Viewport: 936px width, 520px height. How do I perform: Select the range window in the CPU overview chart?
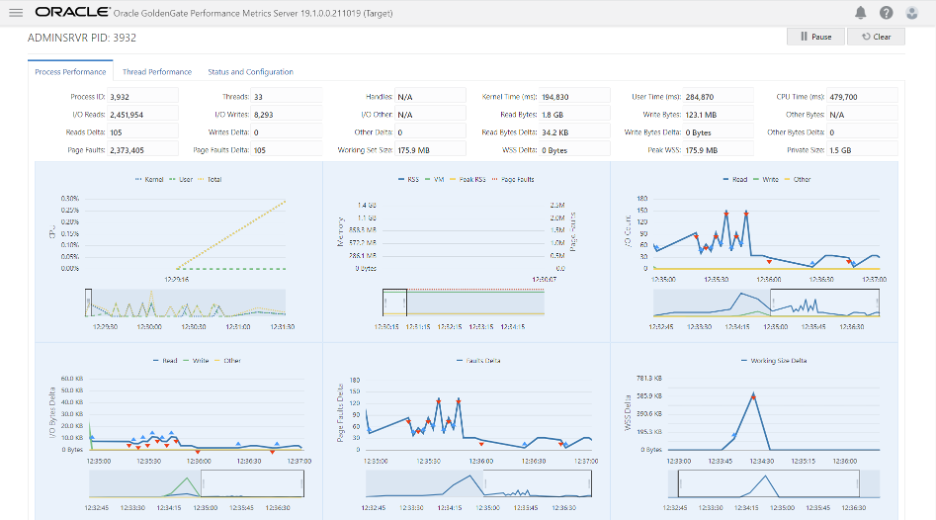(x=88, y=303)
